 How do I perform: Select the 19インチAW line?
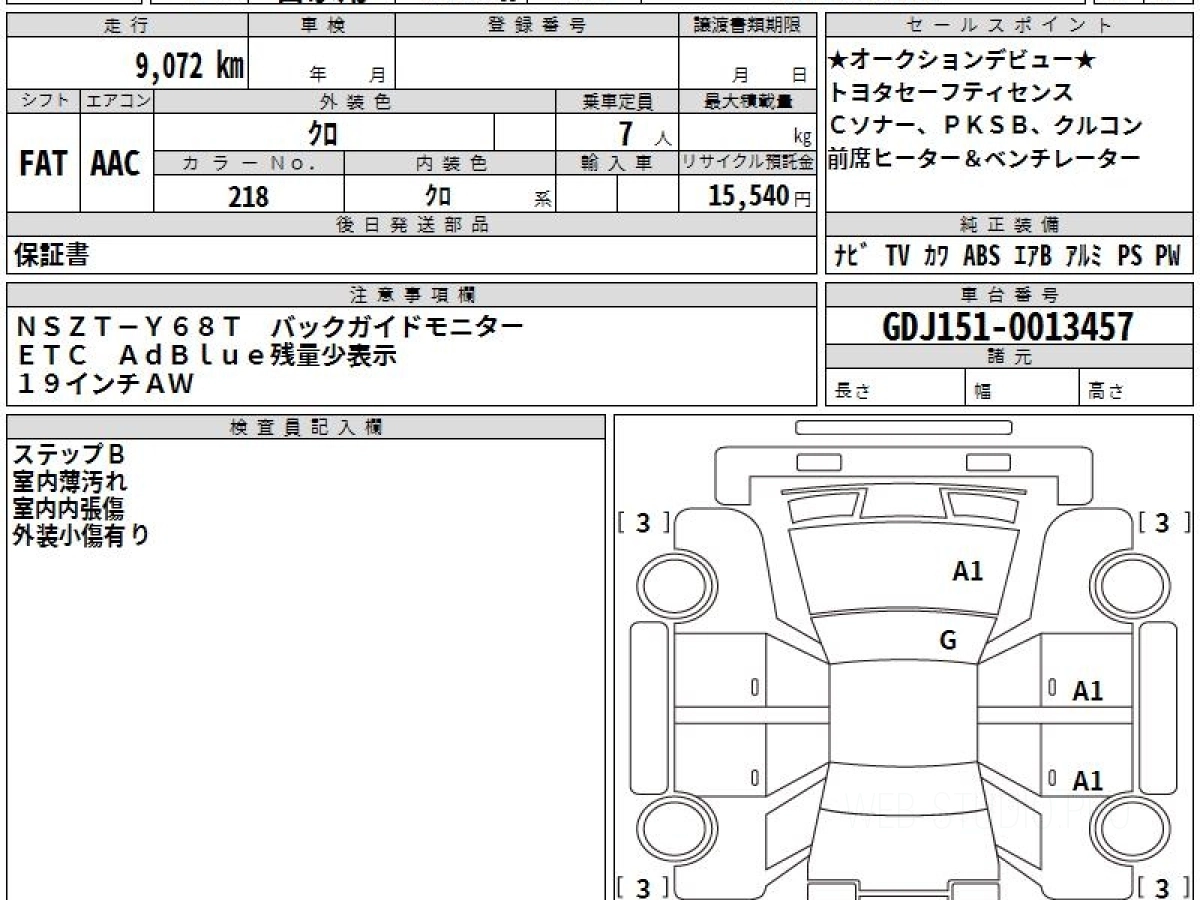coord(105,382)
